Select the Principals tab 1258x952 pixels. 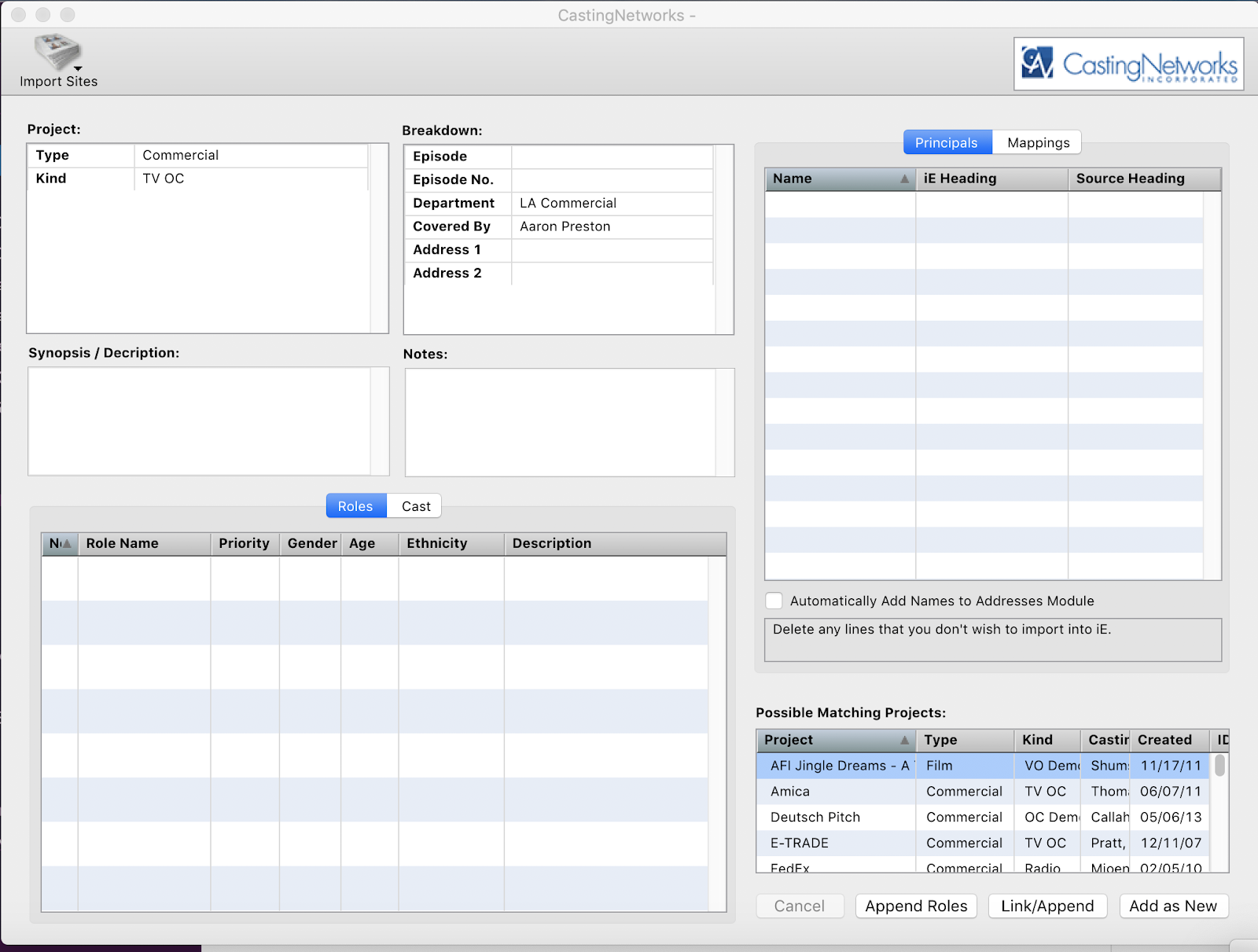tap(947, 142)
